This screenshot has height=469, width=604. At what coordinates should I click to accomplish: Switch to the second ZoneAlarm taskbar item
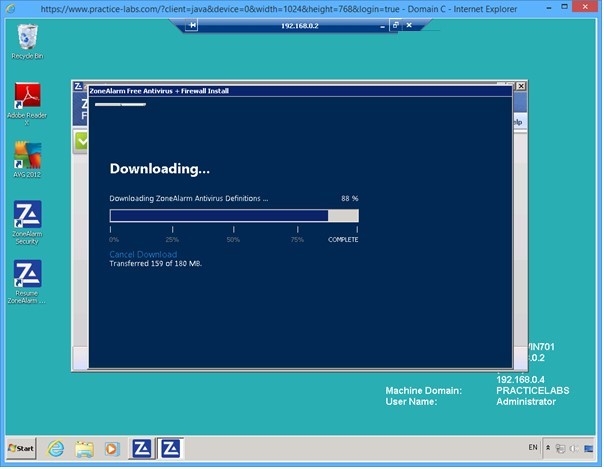171,449
